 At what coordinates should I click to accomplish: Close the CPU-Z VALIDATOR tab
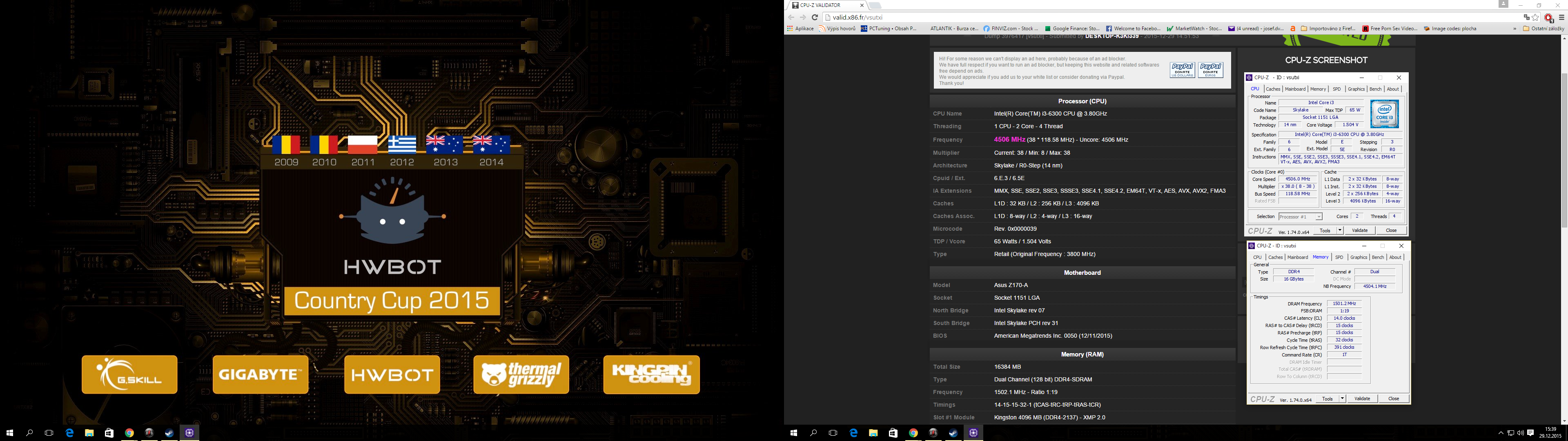coord(861,5)
